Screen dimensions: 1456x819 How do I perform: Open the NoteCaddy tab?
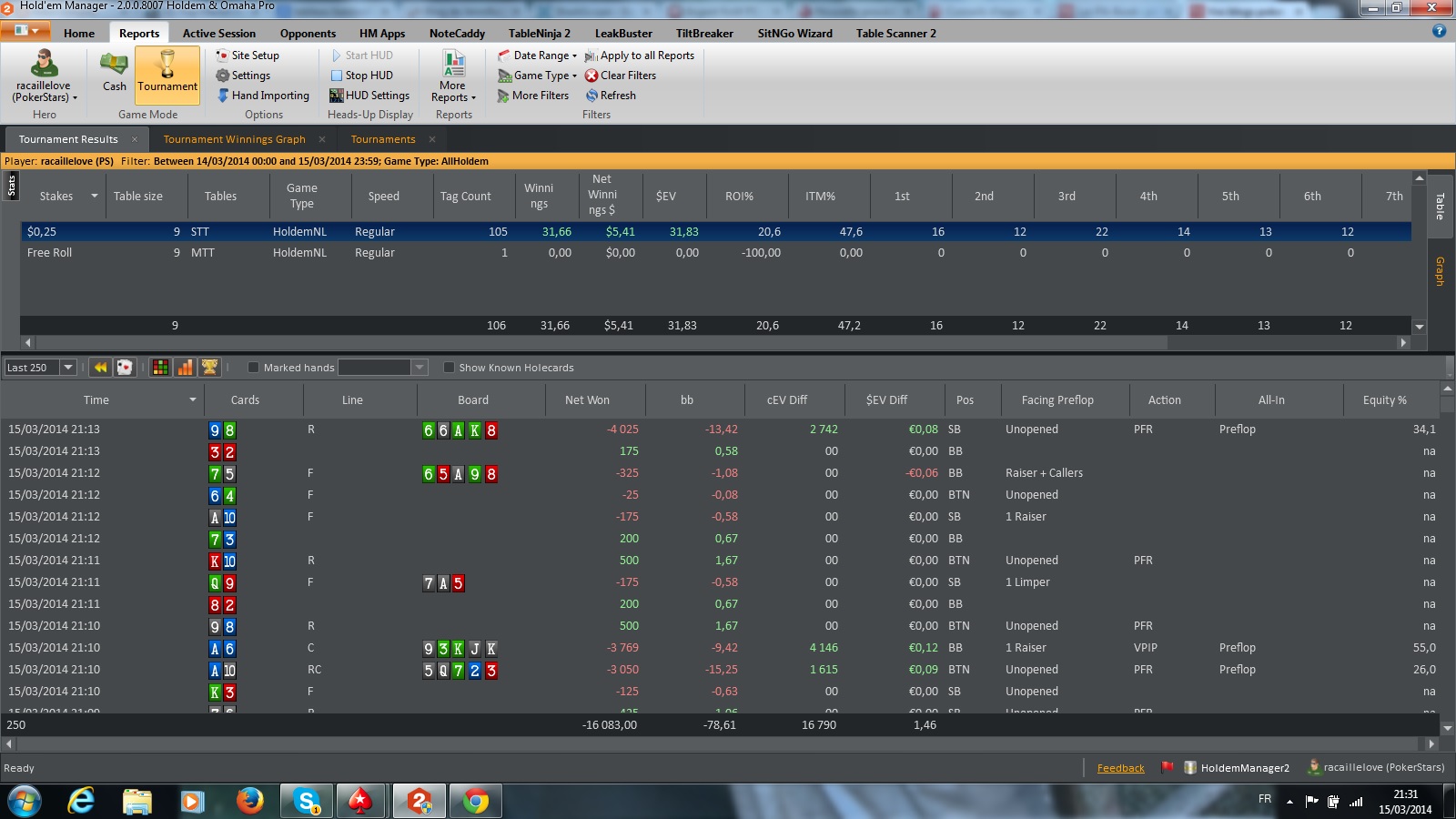click(x=457, y=33)
